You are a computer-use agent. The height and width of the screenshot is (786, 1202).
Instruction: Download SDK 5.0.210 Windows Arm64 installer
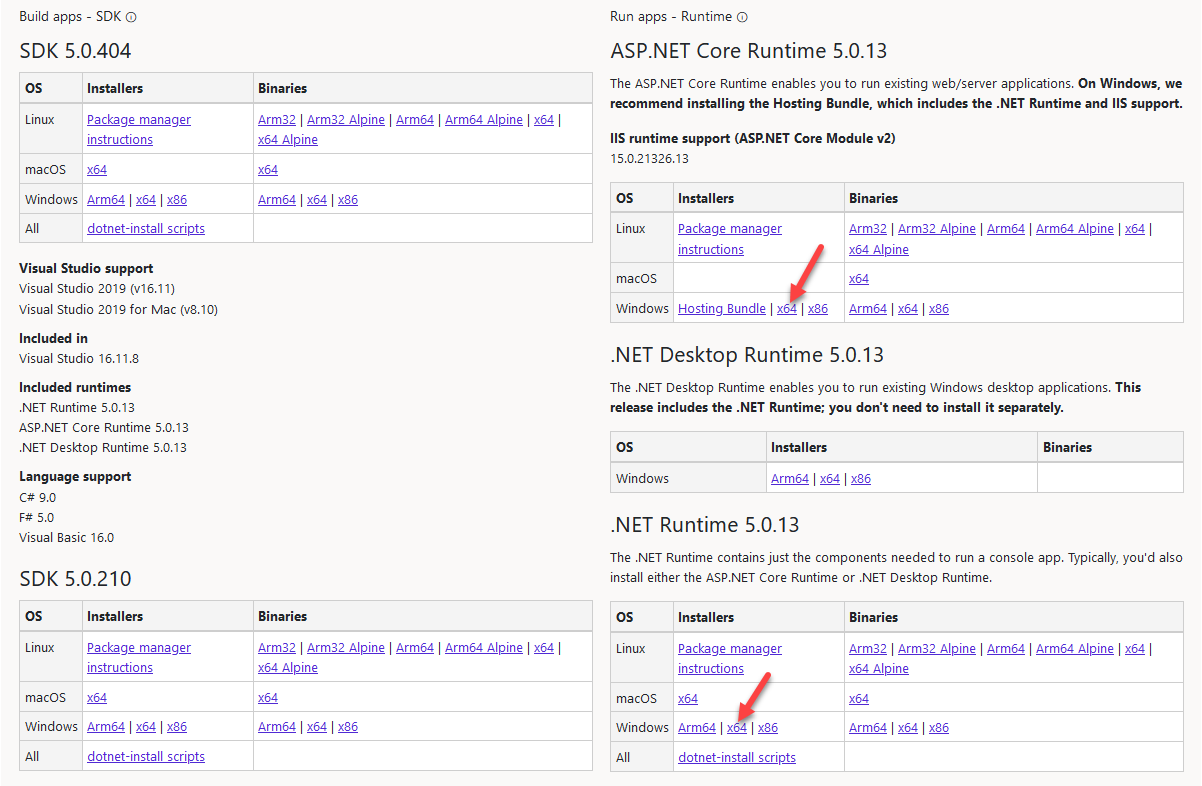pos(106,727)
